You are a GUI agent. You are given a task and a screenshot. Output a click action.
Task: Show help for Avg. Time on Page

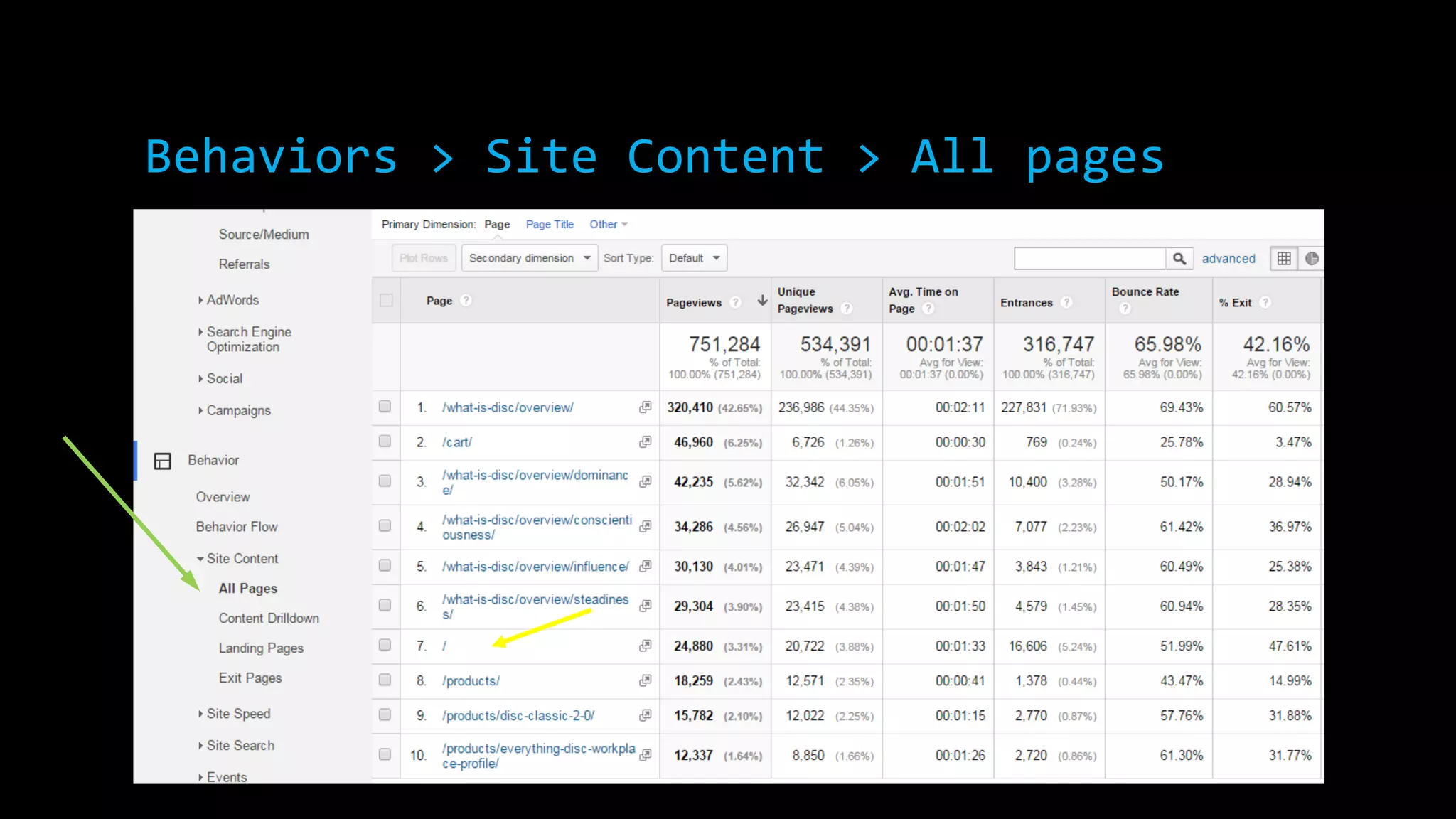tap(928, 309)
